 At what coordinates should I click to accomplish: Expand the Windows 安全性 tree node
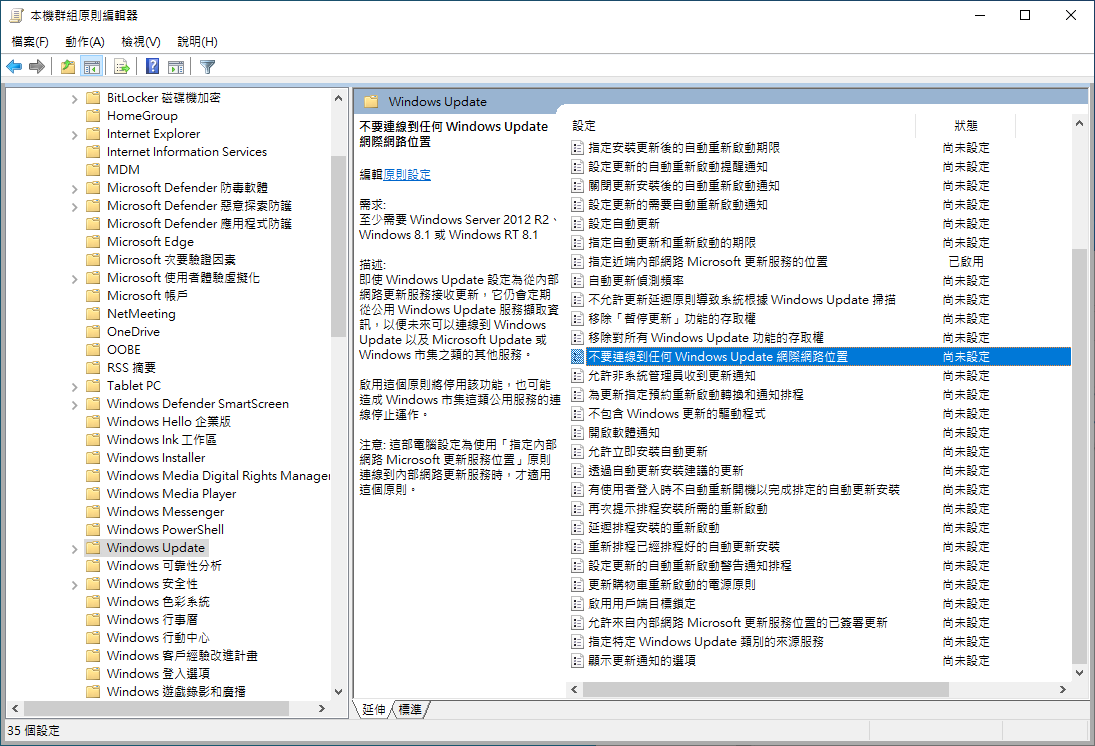click(74, 585)
